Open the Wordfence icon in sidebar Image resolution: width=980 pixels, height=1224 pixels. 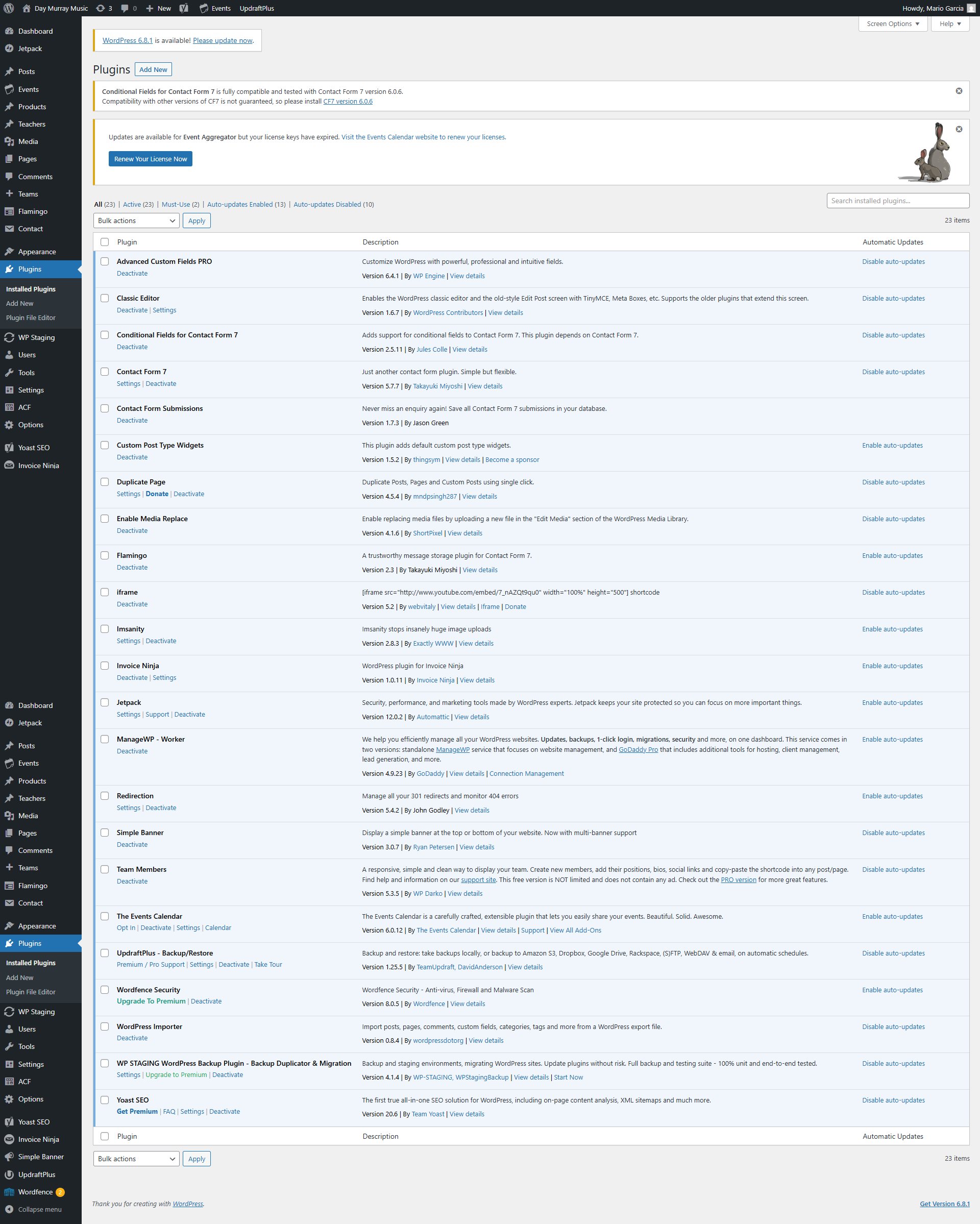9,1192
